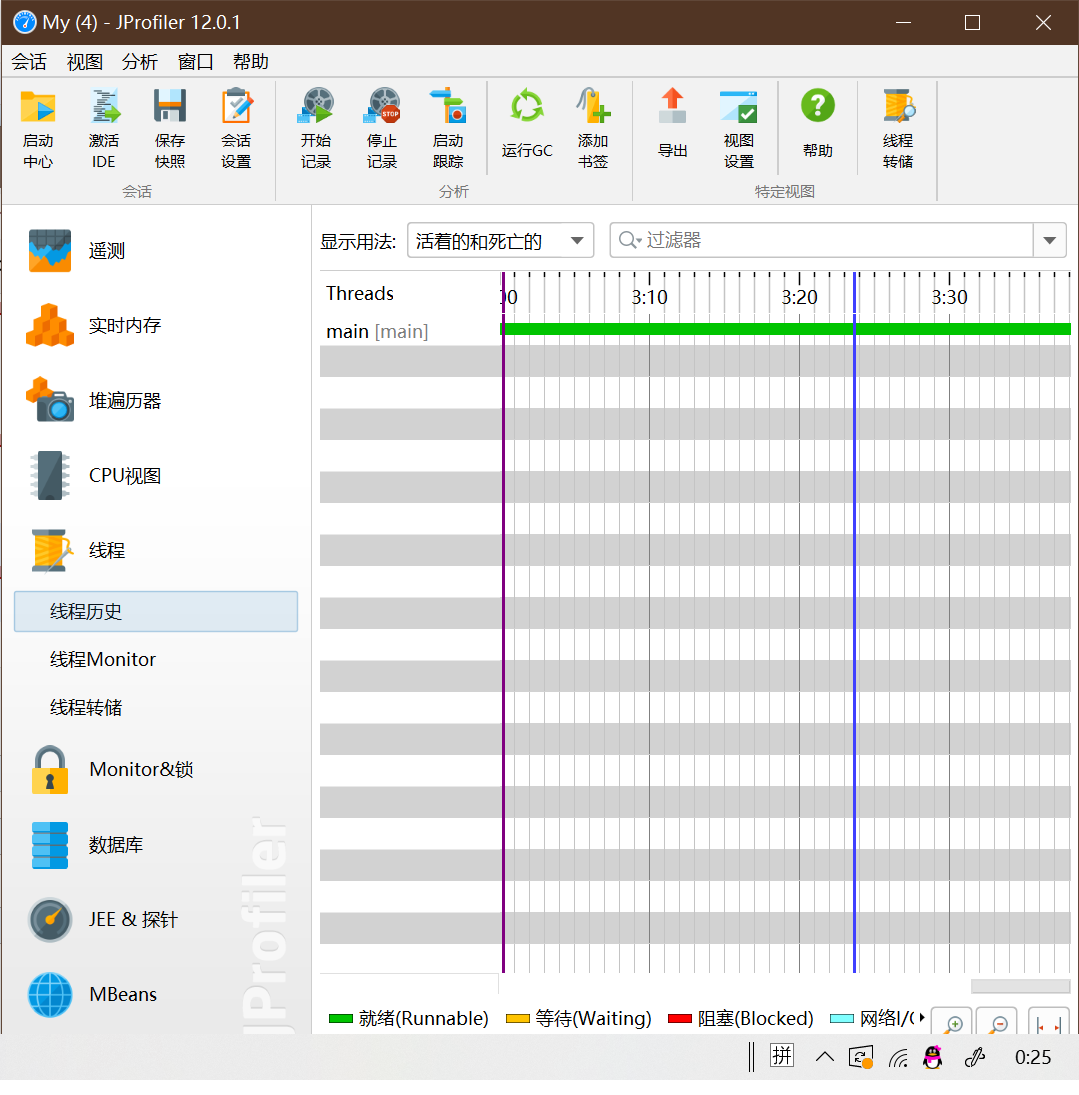Open 视图设置 view settings
Image resolution: width=1079 pixels, height=1095 pixels.
(x=739, y=128)
